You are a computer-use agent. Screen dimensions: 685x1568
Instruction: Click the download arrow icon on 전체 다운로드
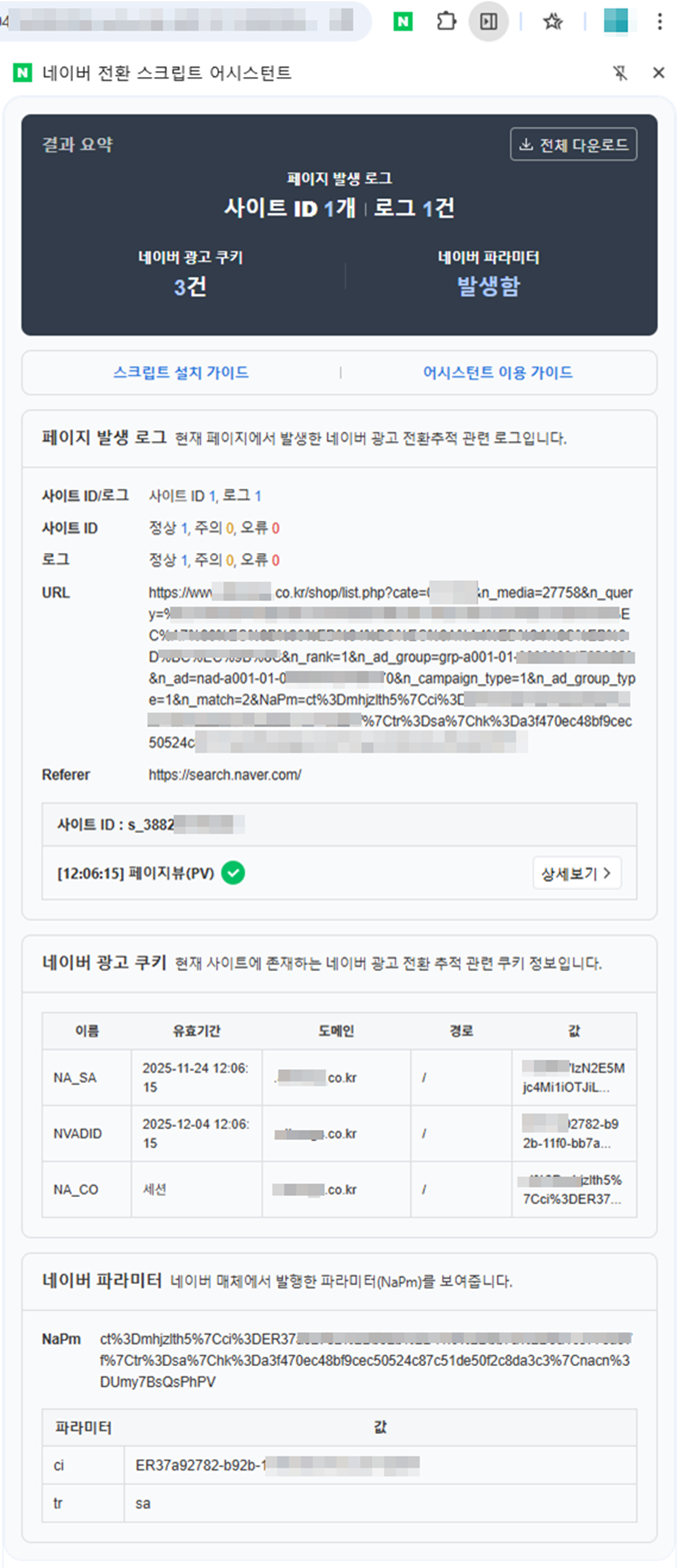pos(525,143)
